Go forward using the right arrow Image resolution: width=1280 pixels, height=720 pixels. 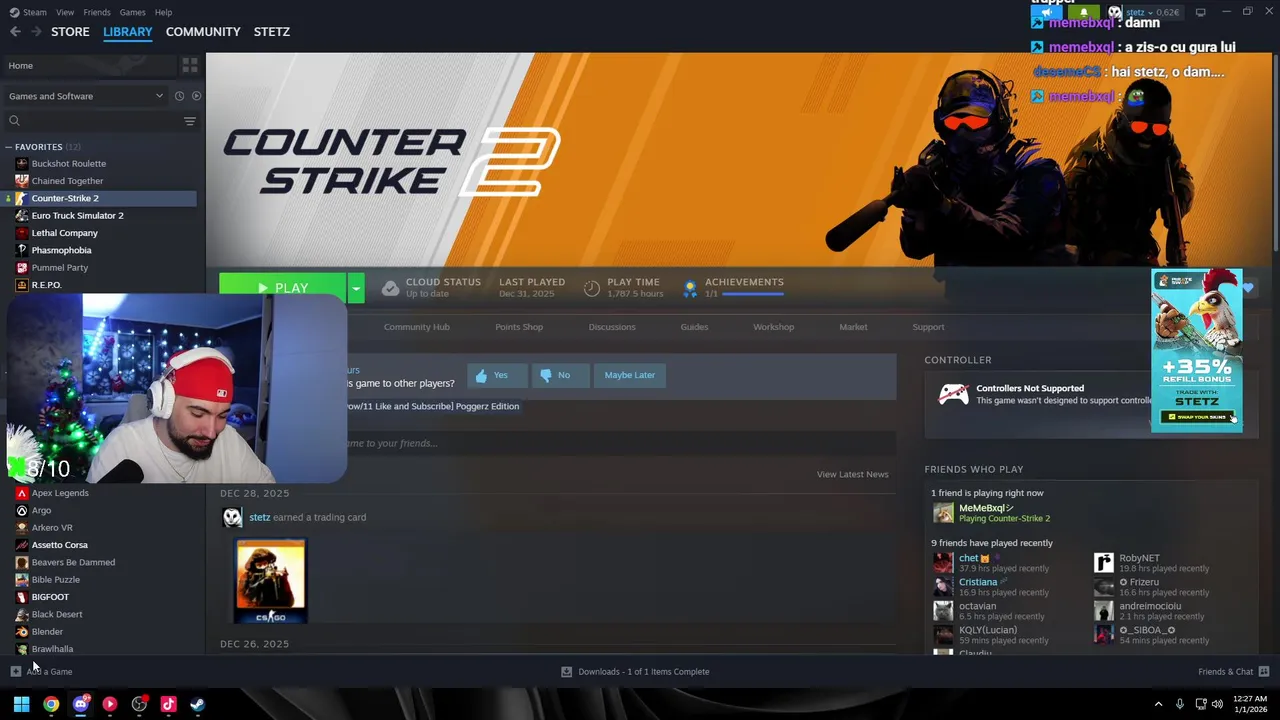(36, 32)
